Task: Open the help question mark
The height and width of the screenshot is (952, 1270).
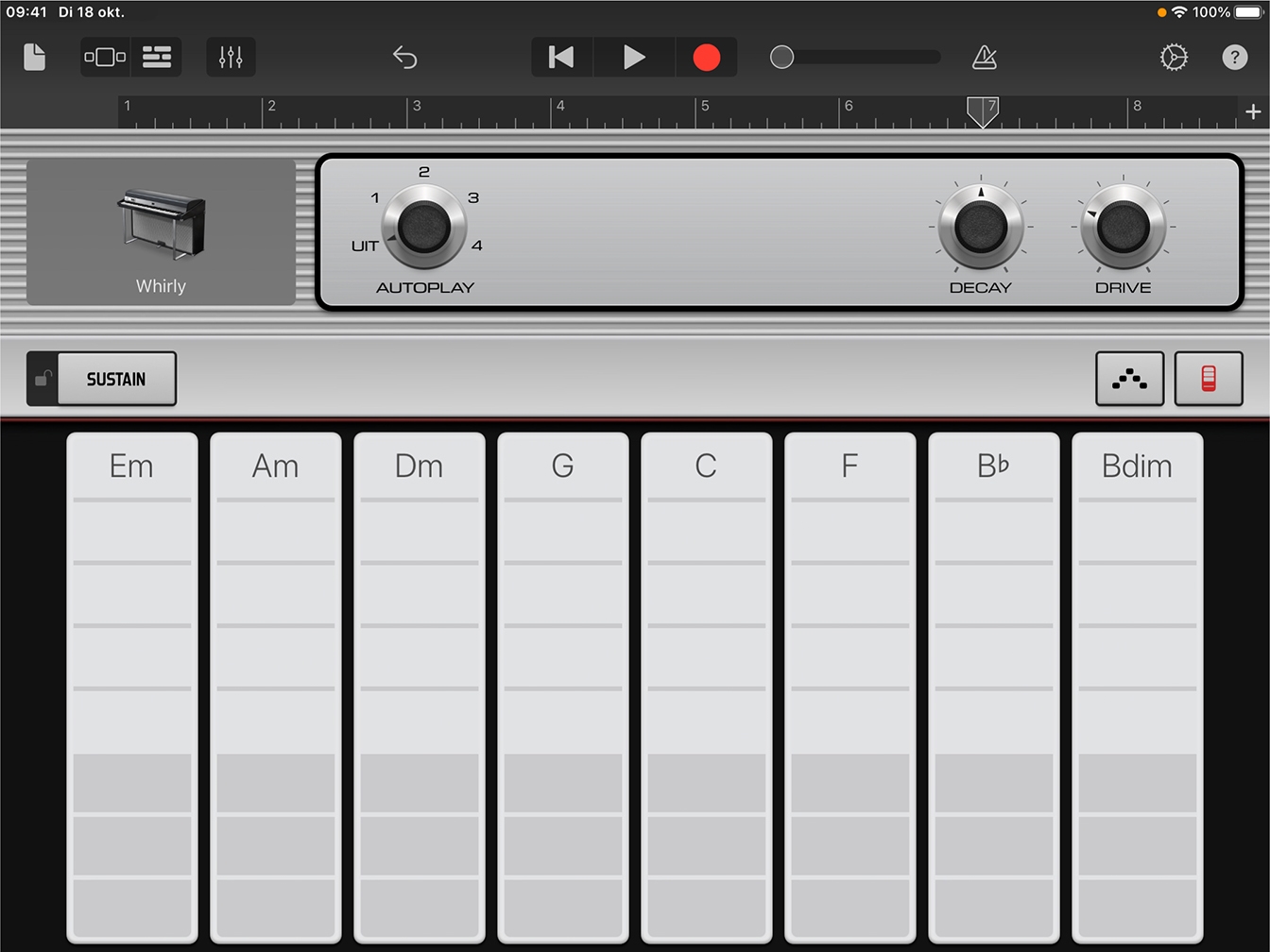Action: pyautogui.click(x=1235, y=58)
